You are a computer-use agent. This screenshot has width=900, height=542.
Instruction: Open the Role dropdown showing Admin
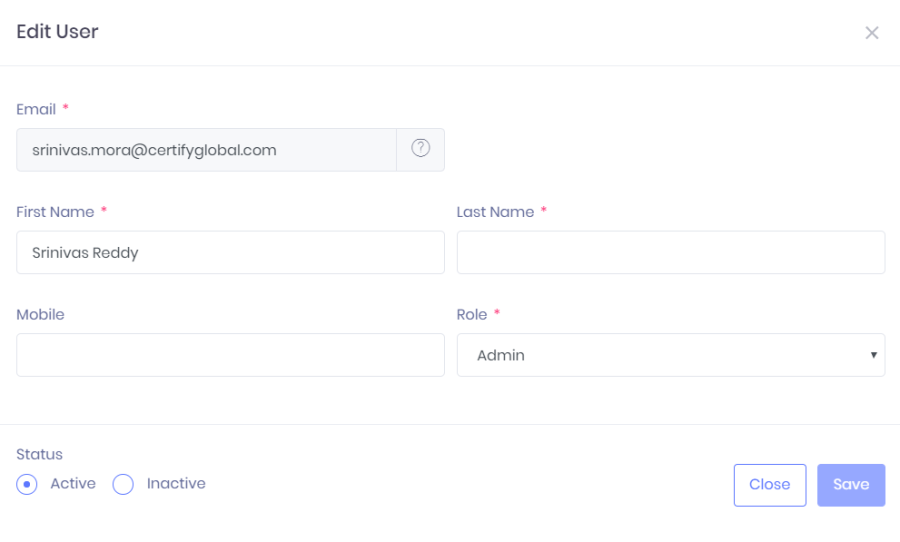(x=670, y=355)
